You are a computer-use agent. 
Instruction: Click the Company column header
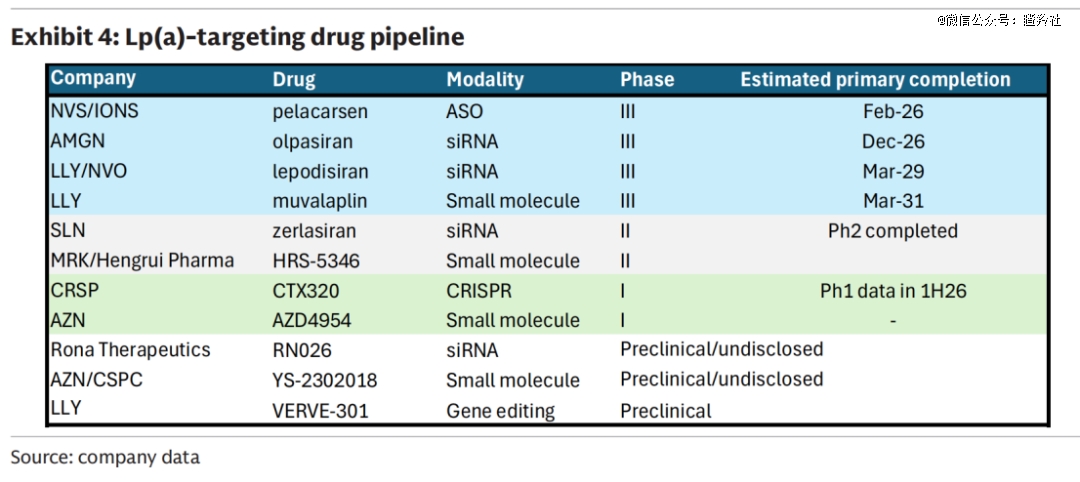pyautogui.click(x=93, y=78)
